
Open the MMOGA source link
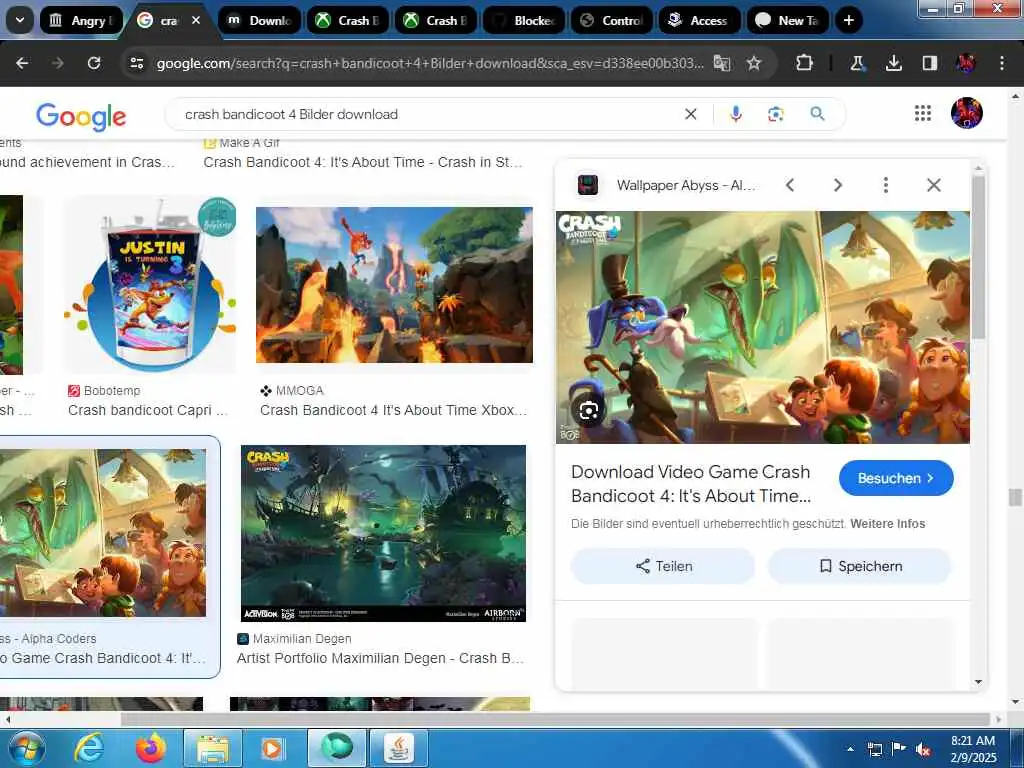[x=291, y=391]
